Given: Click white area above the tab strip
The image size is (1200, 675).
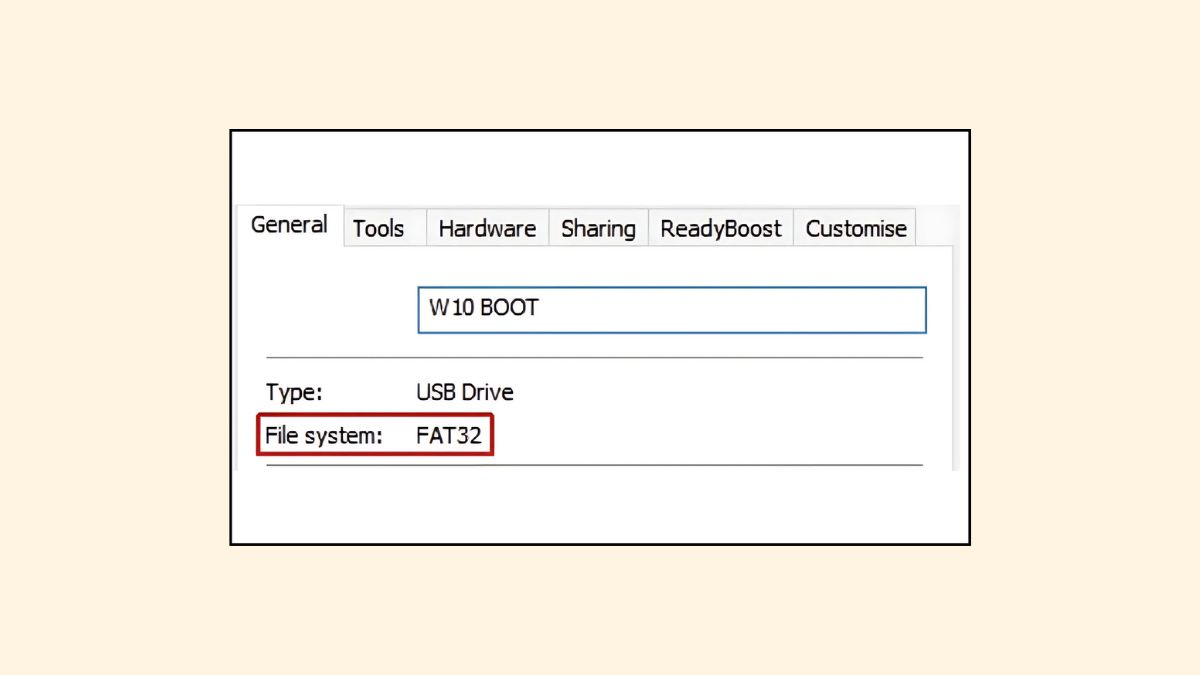Looking at the screenshot, I should 600,168.
